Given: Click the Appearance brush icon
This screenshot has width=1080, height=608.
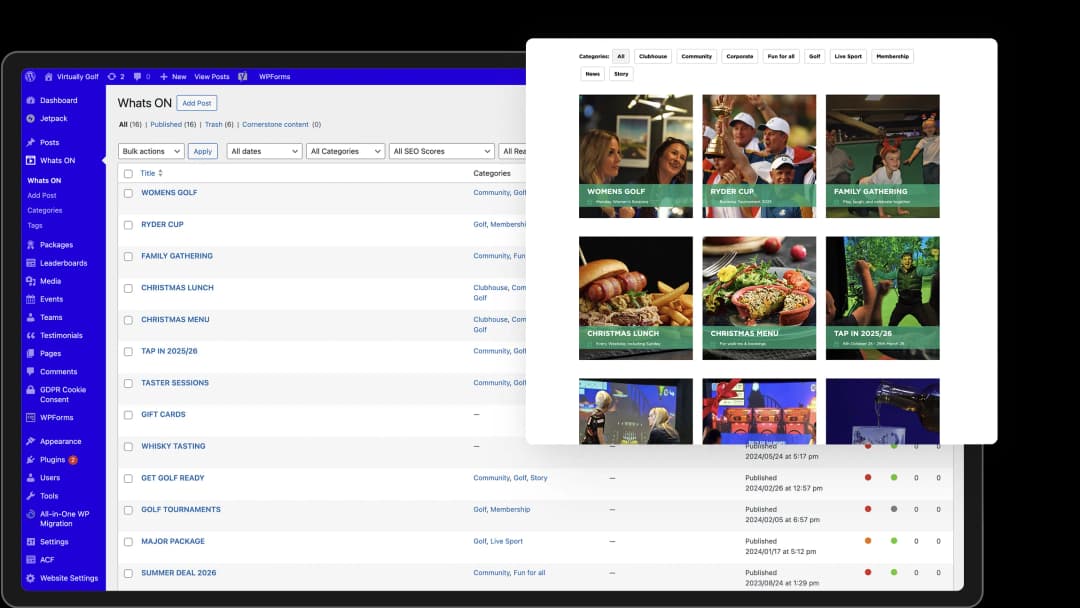Looking at the screenshot, I should pos(30,442).
